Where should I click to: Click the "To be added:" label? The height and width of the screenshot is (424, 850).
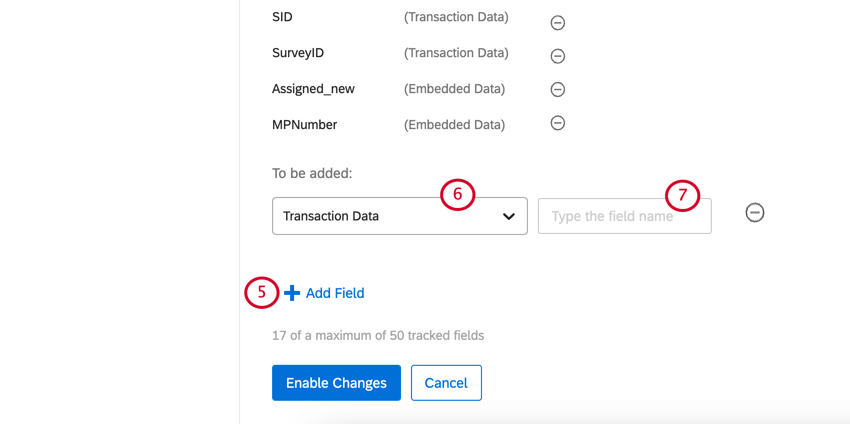[x=312, y=173]
